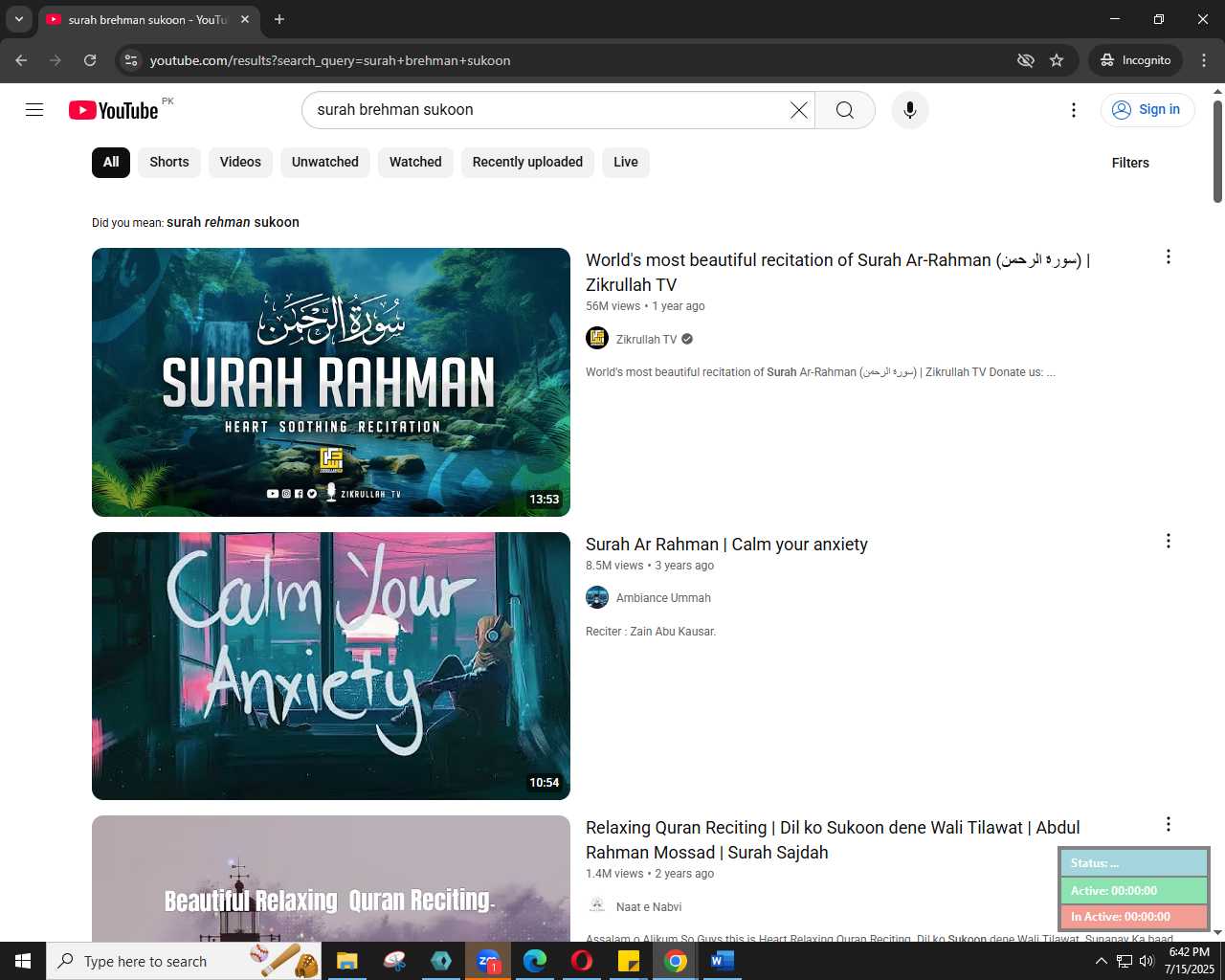Open Sticky Notes from the taskbar

click(629, 961)
